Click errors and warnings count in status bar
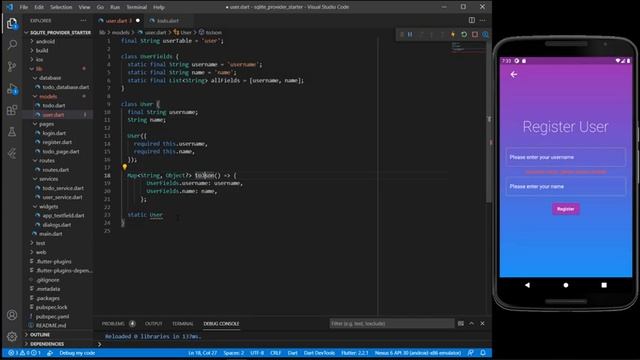The height and width of the screenshot is (360, 640). click(x=24, y=353)
